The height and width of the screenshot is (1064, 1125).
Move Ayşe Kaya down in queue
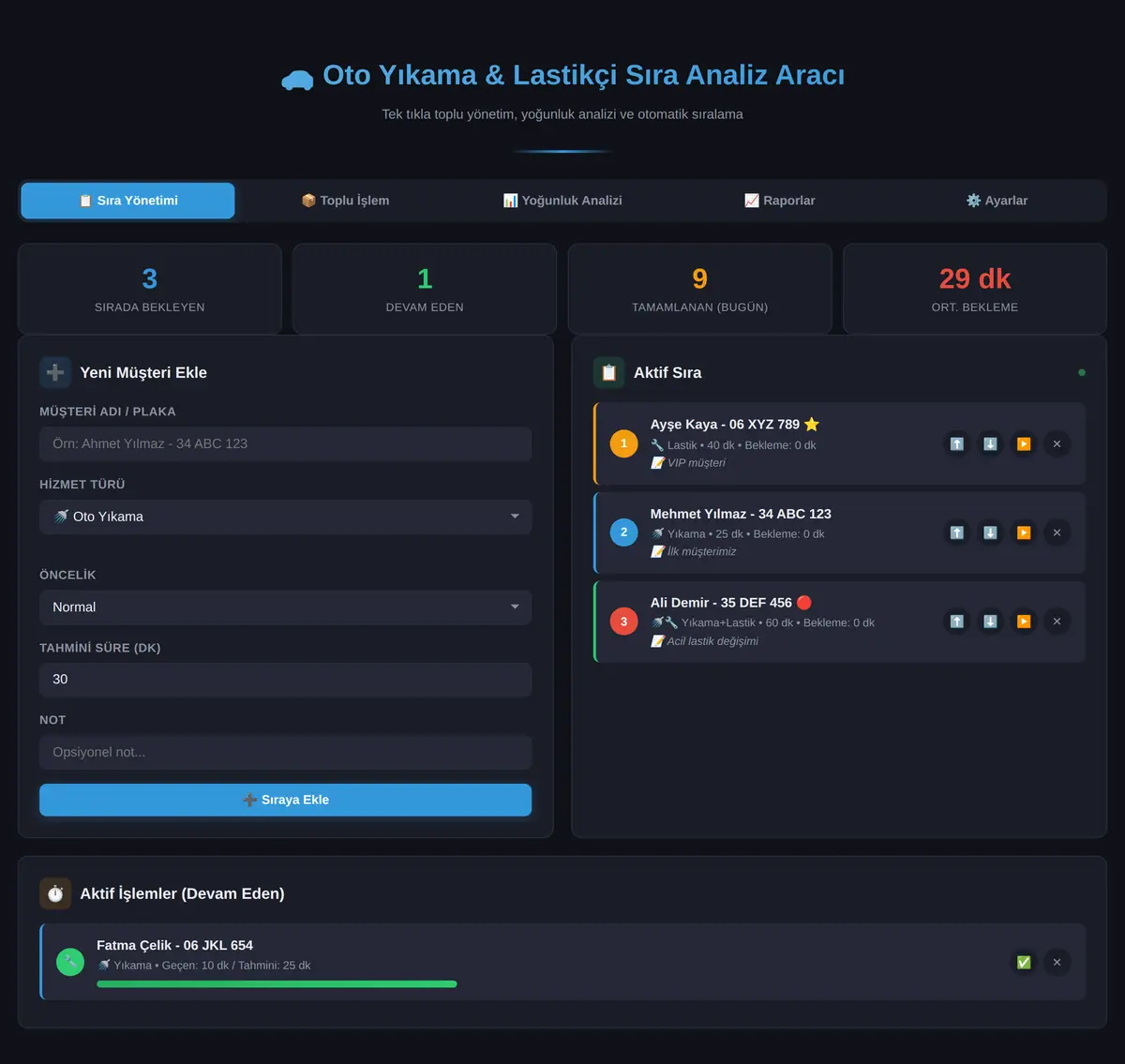[990, 444]
